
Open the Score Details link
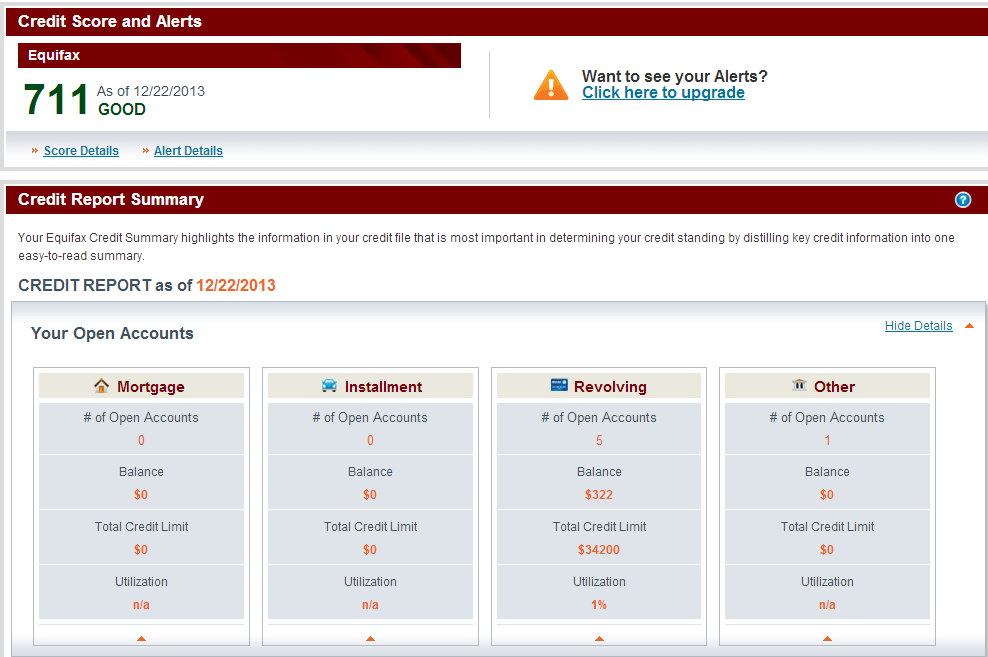(81, 151)
